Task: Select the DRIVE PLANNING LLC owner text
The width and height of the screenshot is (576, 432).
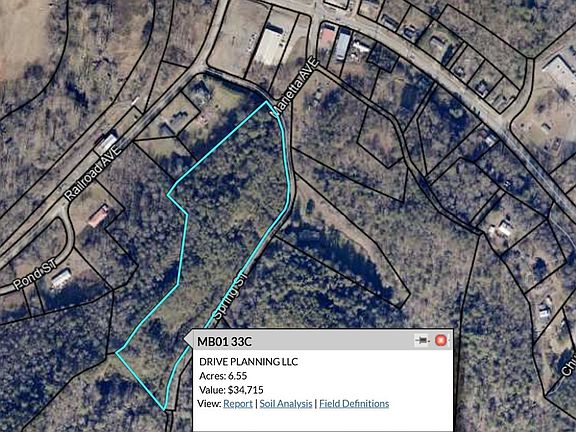Action: (248, 362)
